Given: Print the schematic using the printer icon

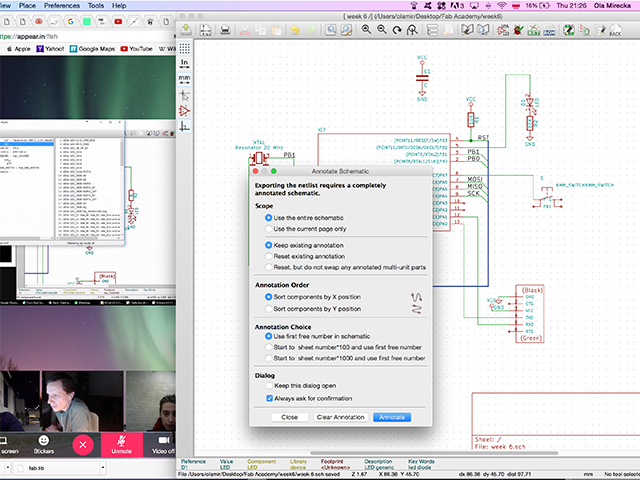Looking at the screenshot, I should pos(225,30).
